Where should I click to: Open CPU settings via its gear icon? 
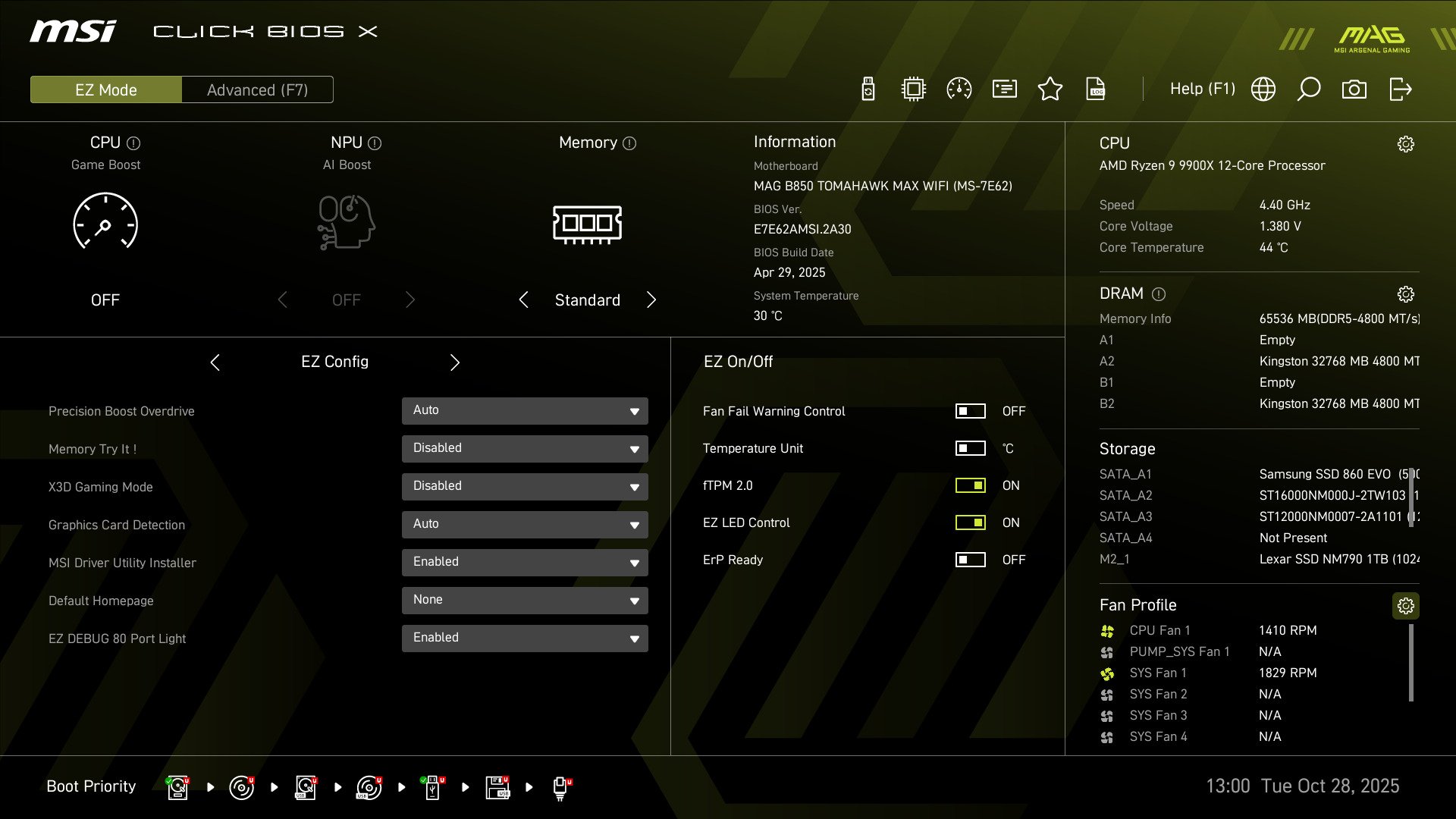pyautogui.click(x=1407, y=143)
